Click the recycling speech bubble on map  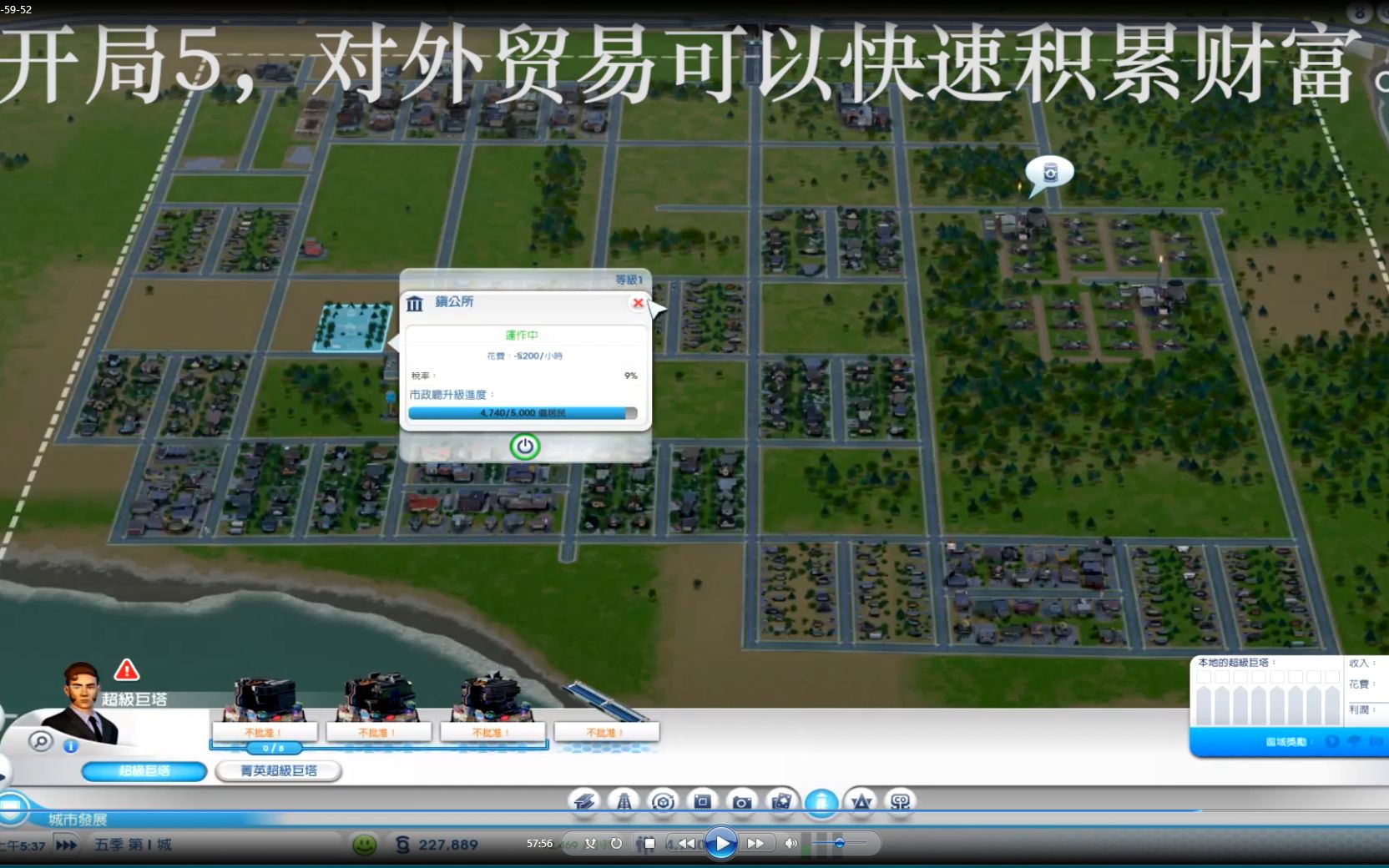1048,174
